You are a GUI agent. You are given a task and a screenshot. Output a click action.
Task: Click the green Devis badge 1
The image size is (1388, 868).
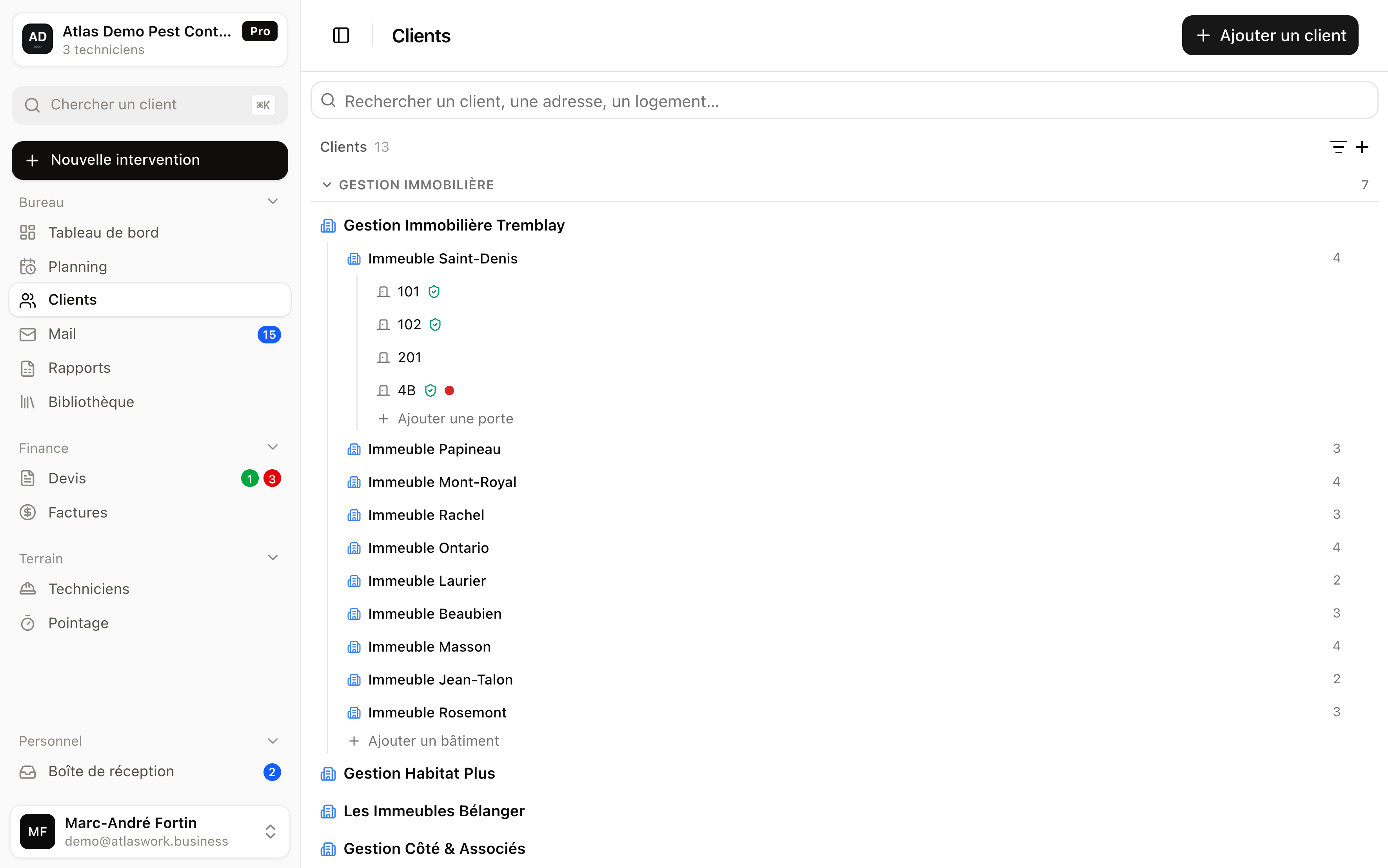click(250, 478)
